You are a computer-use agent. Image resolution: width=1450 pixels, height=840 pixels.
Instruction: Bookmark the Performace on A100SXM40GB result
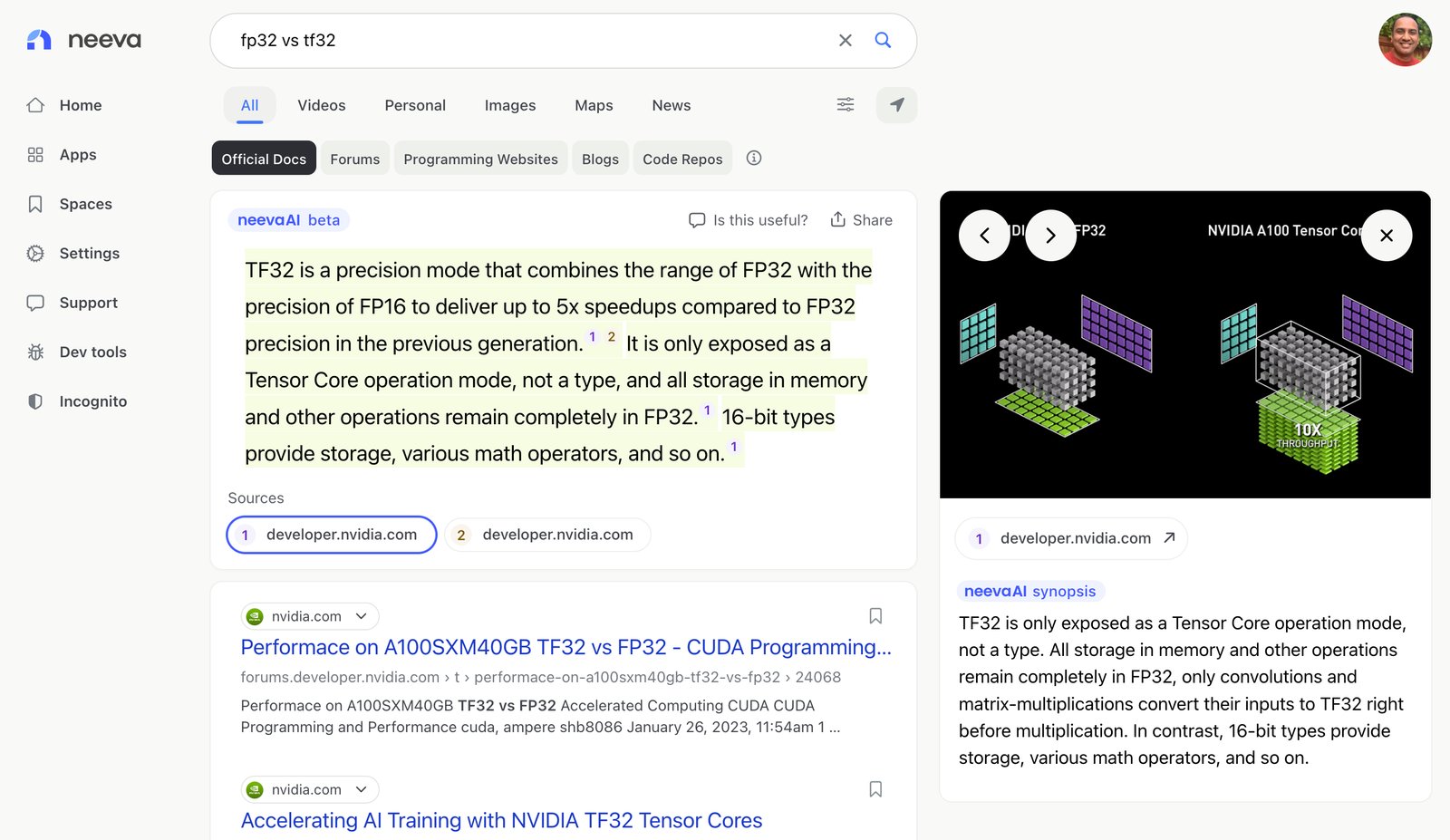(875, 616)
